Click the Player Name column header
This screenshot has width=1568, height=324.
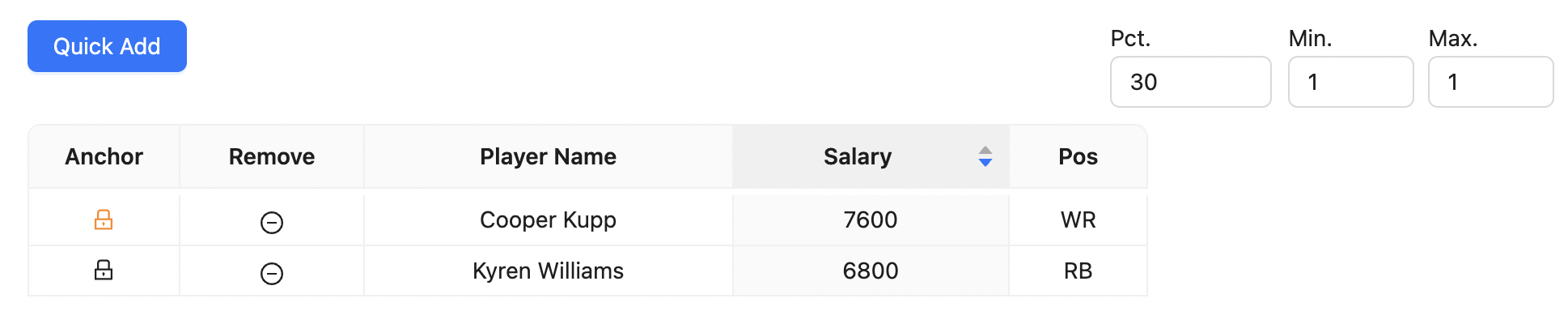(549, 156)
